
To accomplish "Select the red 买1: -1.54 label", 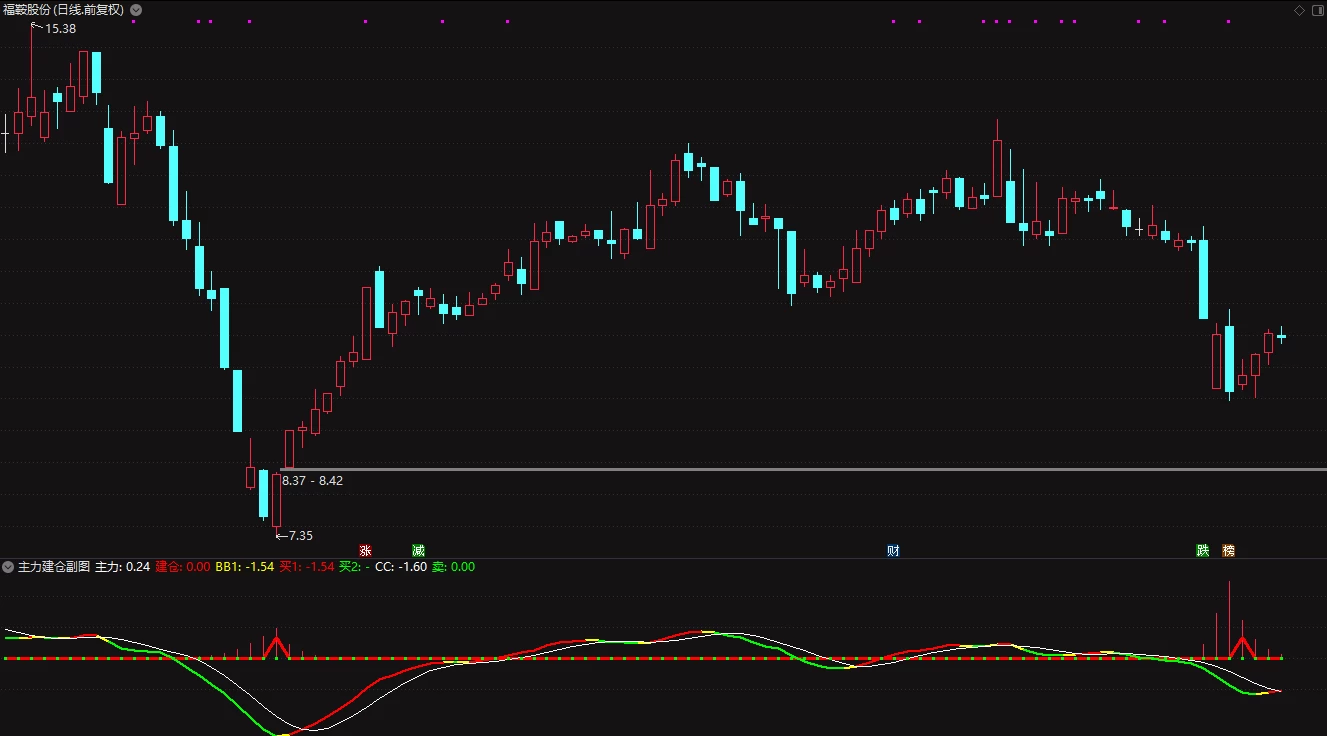I will (307, 567).
